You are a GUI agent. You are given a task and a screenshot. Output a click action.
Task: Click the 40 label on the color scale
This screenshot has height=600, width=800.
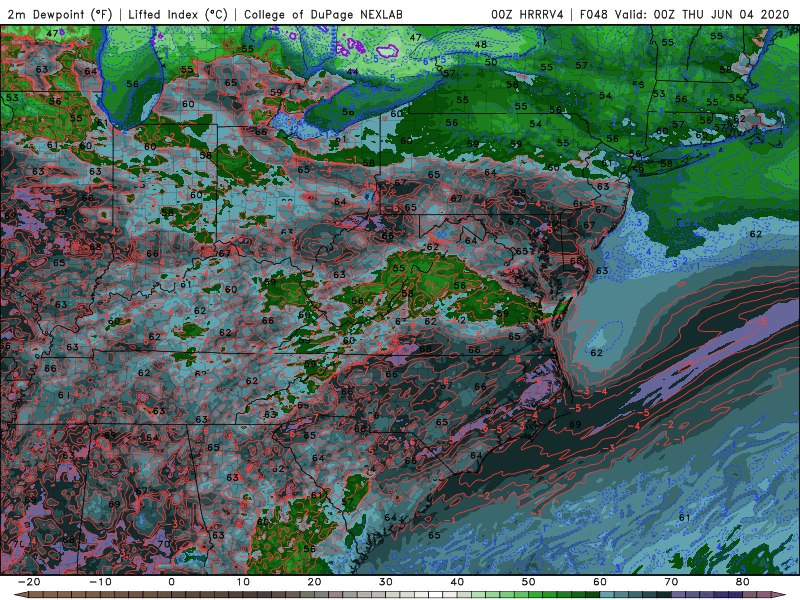click(457, 582)
